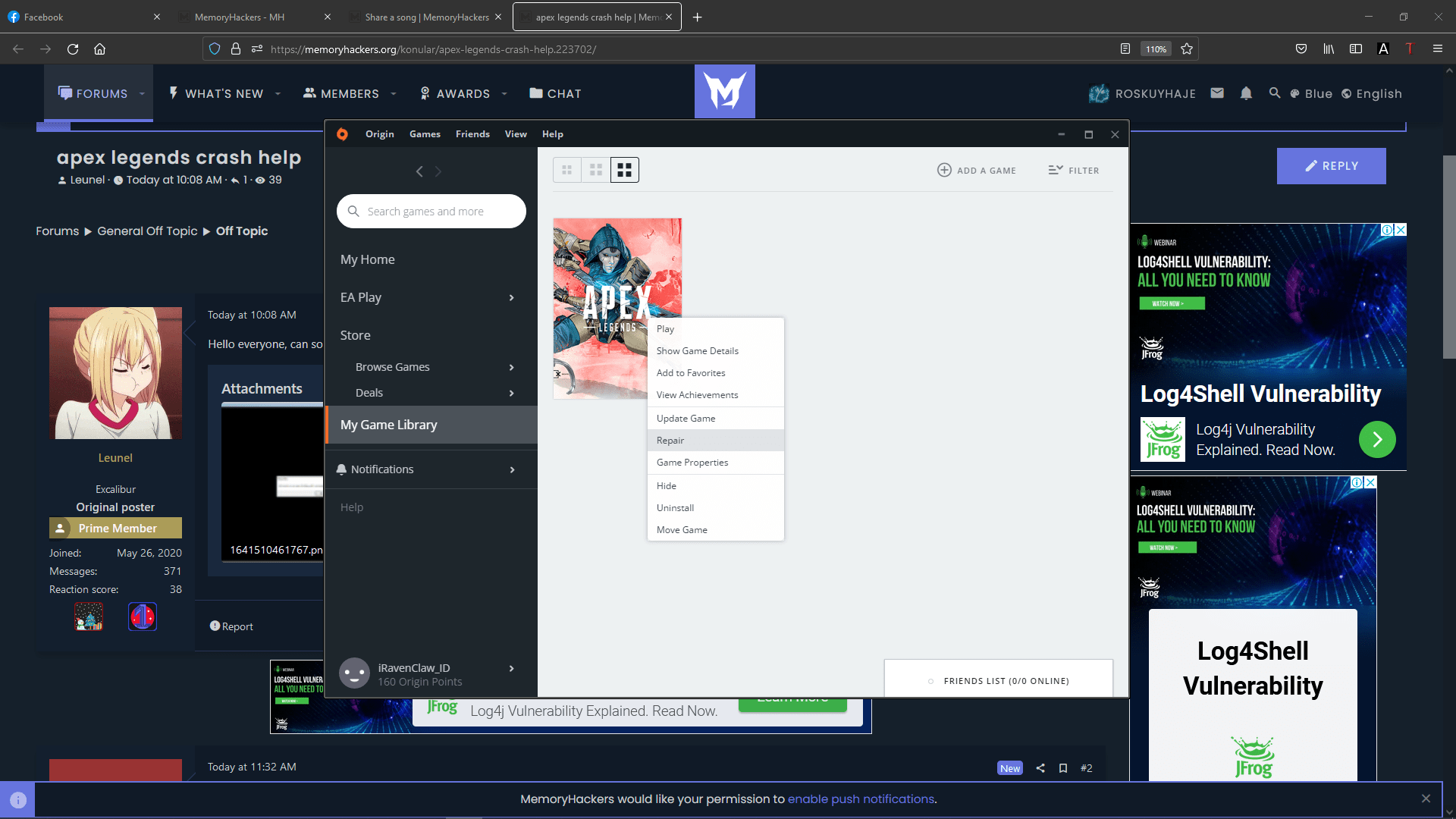The width and height of the screenshot is (1456, 819).
Task: Select Game Properties context entry
Action: coord(715,463)
